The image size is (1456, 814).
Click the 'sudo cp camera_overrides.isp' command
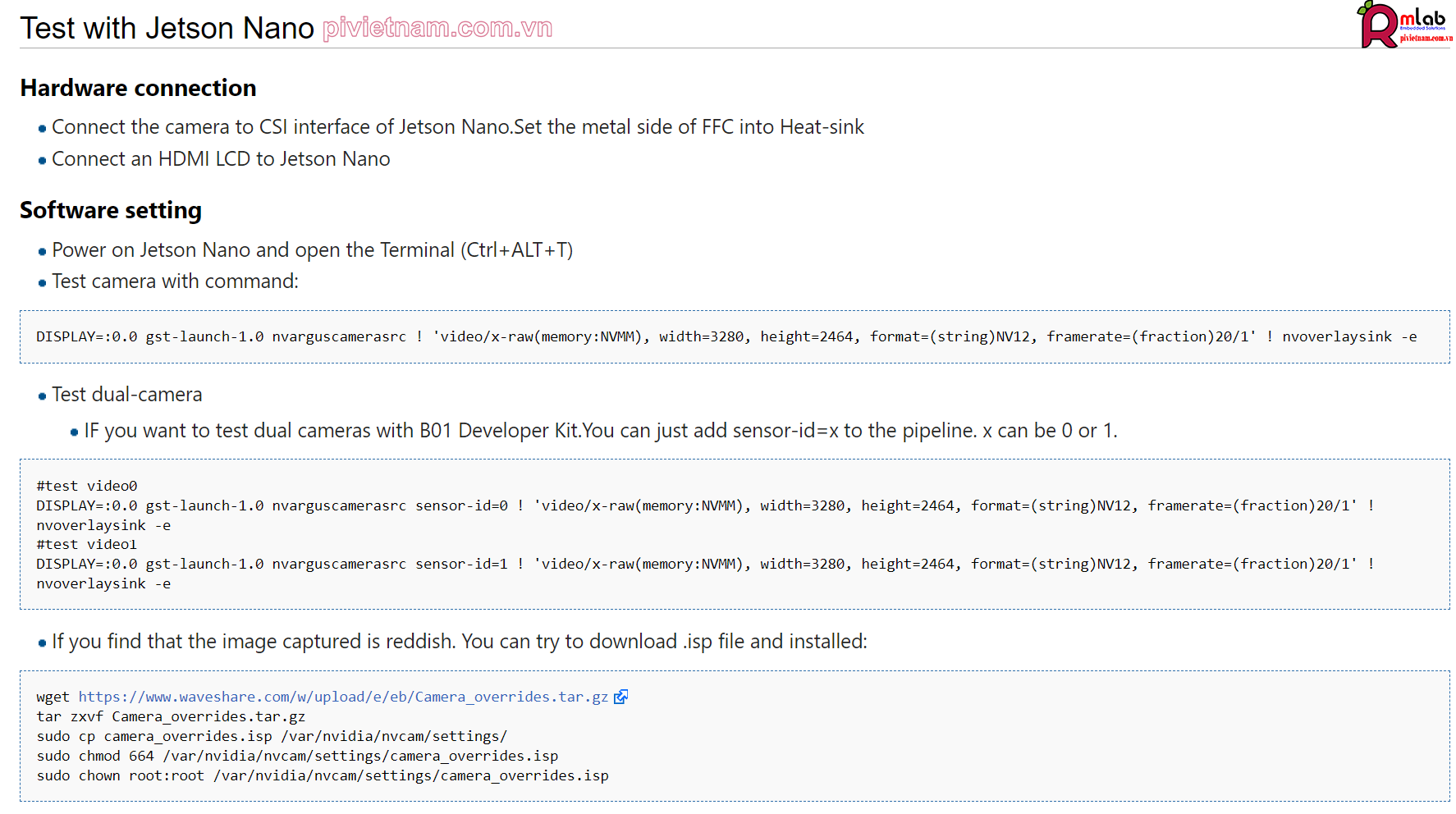[272, 736]
